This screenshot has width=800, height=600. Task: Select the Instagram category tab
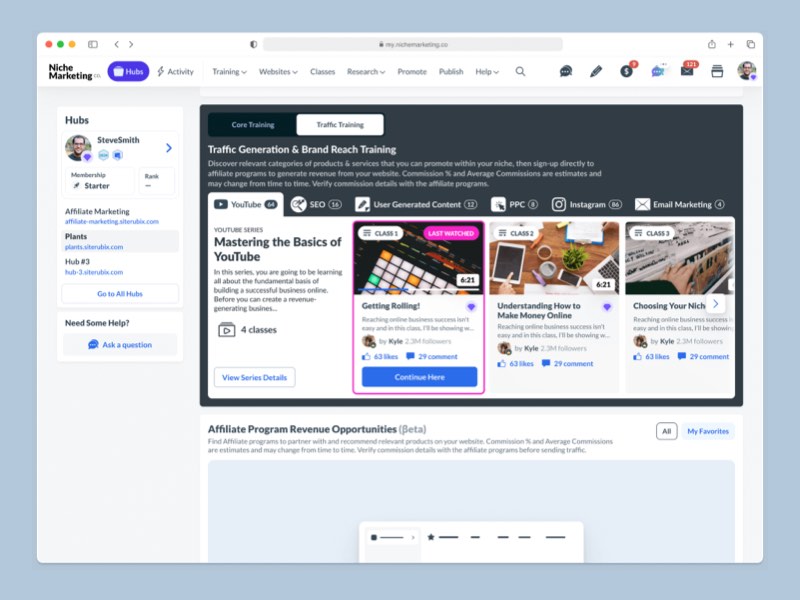587,204
